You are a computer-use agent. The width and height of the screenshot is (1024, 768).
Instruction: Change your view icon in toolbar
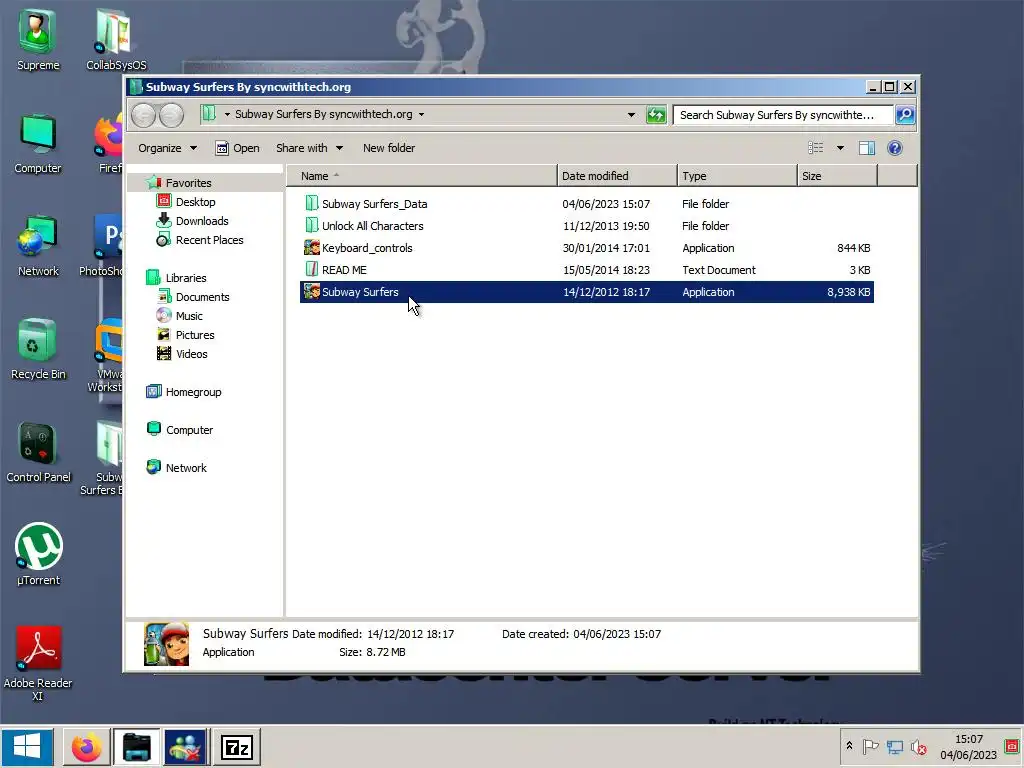816,148
